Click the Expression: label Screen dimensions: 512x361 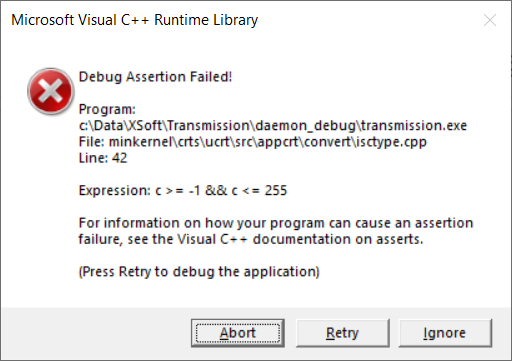click(115, 191)
